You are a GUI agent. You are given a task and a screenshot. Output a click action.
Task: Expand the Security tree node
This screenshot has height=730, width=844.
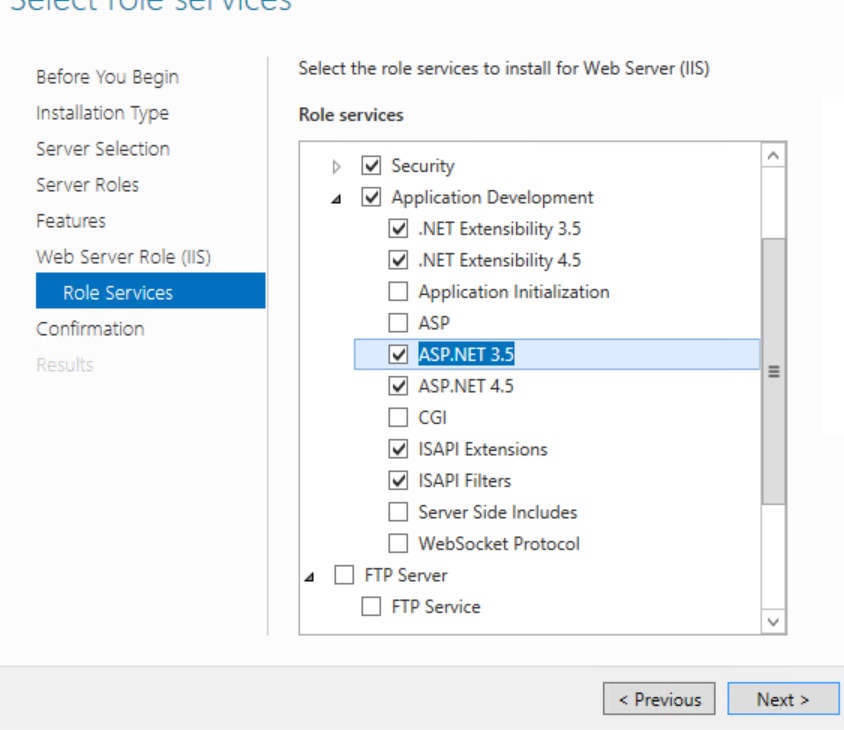click(339, 165)
